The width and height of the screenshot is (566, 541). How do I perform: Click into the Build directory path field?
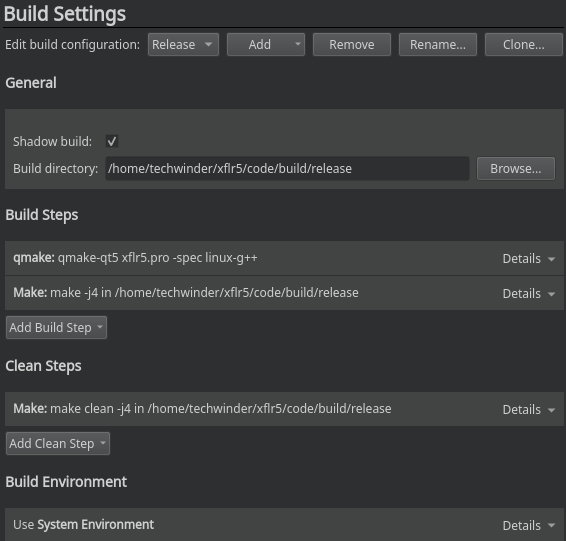coord(287,169)
